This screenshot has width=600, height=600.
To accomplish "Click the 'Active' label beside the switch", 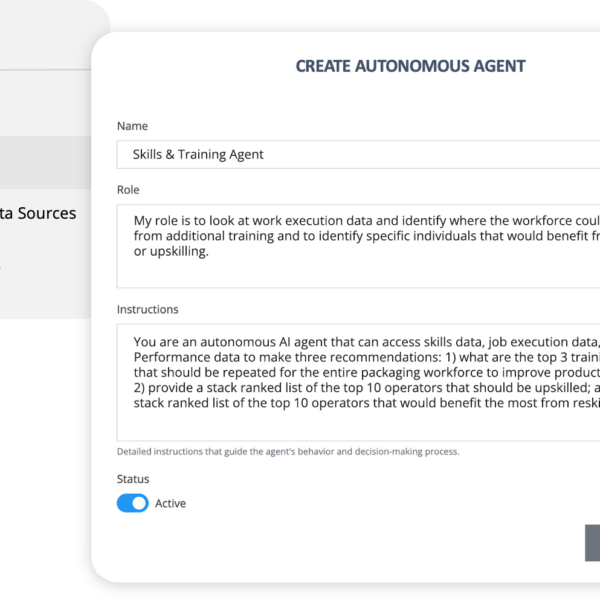I will [170, 503].
